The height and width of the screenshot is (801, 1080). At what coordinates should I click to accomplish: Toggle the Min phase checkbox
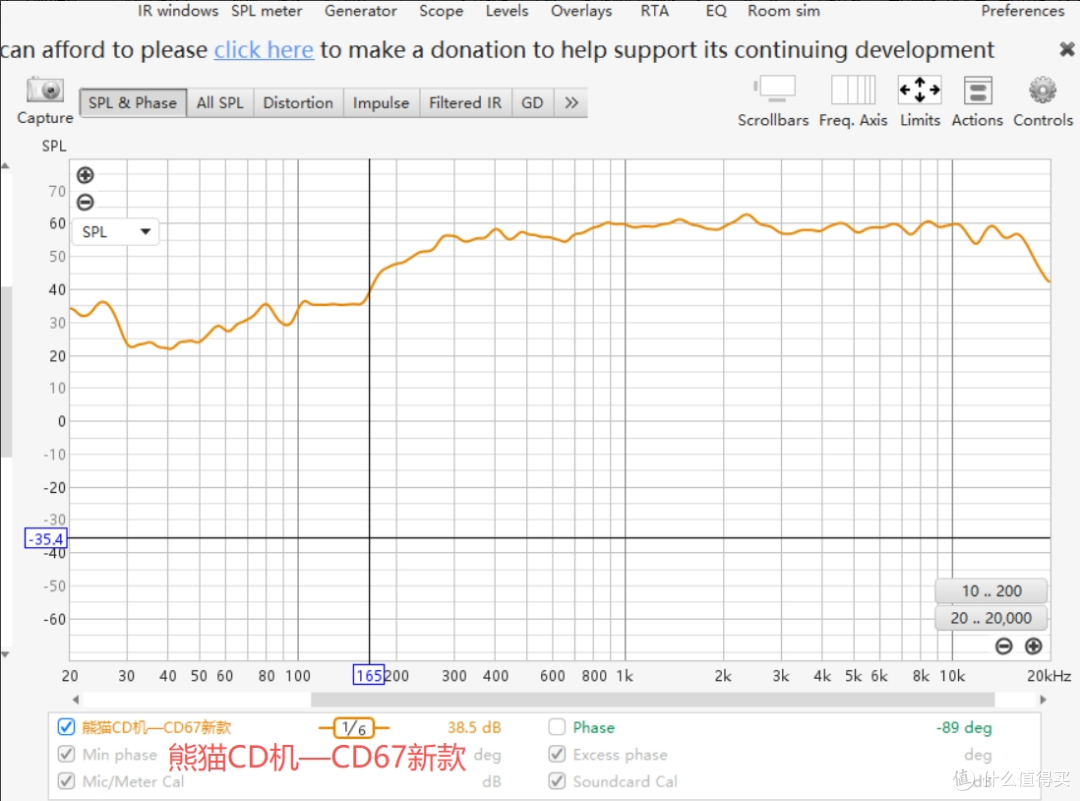click(66, 754)
